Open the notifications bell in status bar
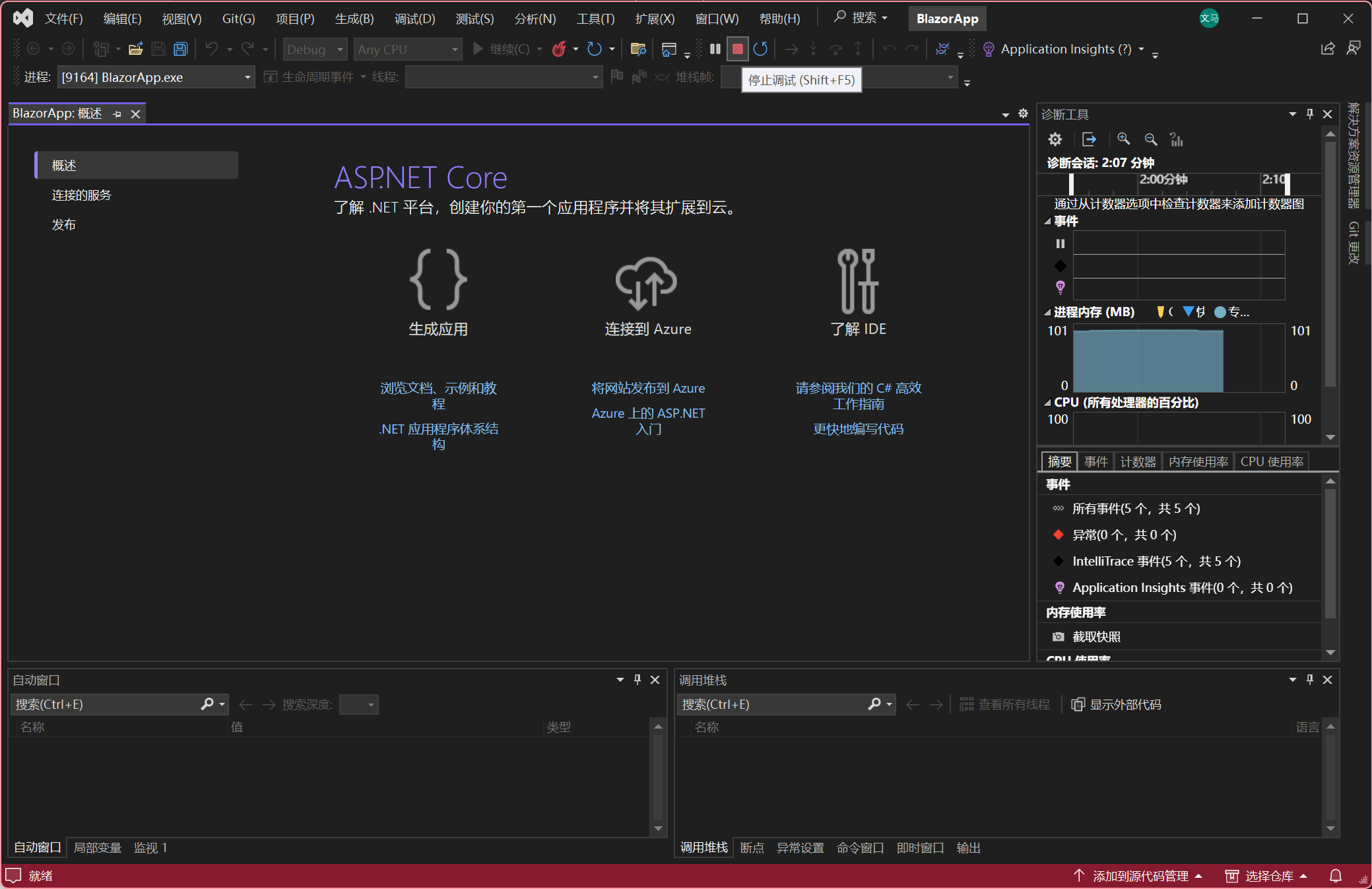 1336,876
